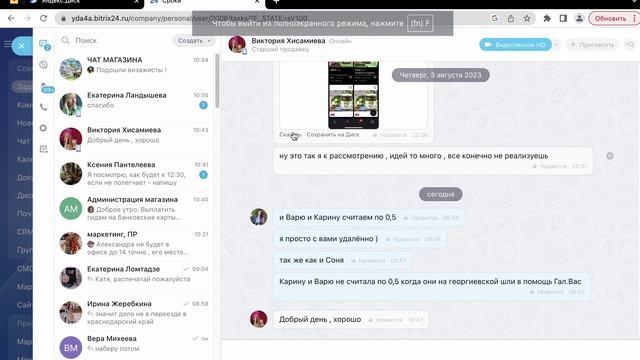Viewport: 640px width, 360px height.
Task: Open recent history clock icon in sidebar
Action: [43, 64]
